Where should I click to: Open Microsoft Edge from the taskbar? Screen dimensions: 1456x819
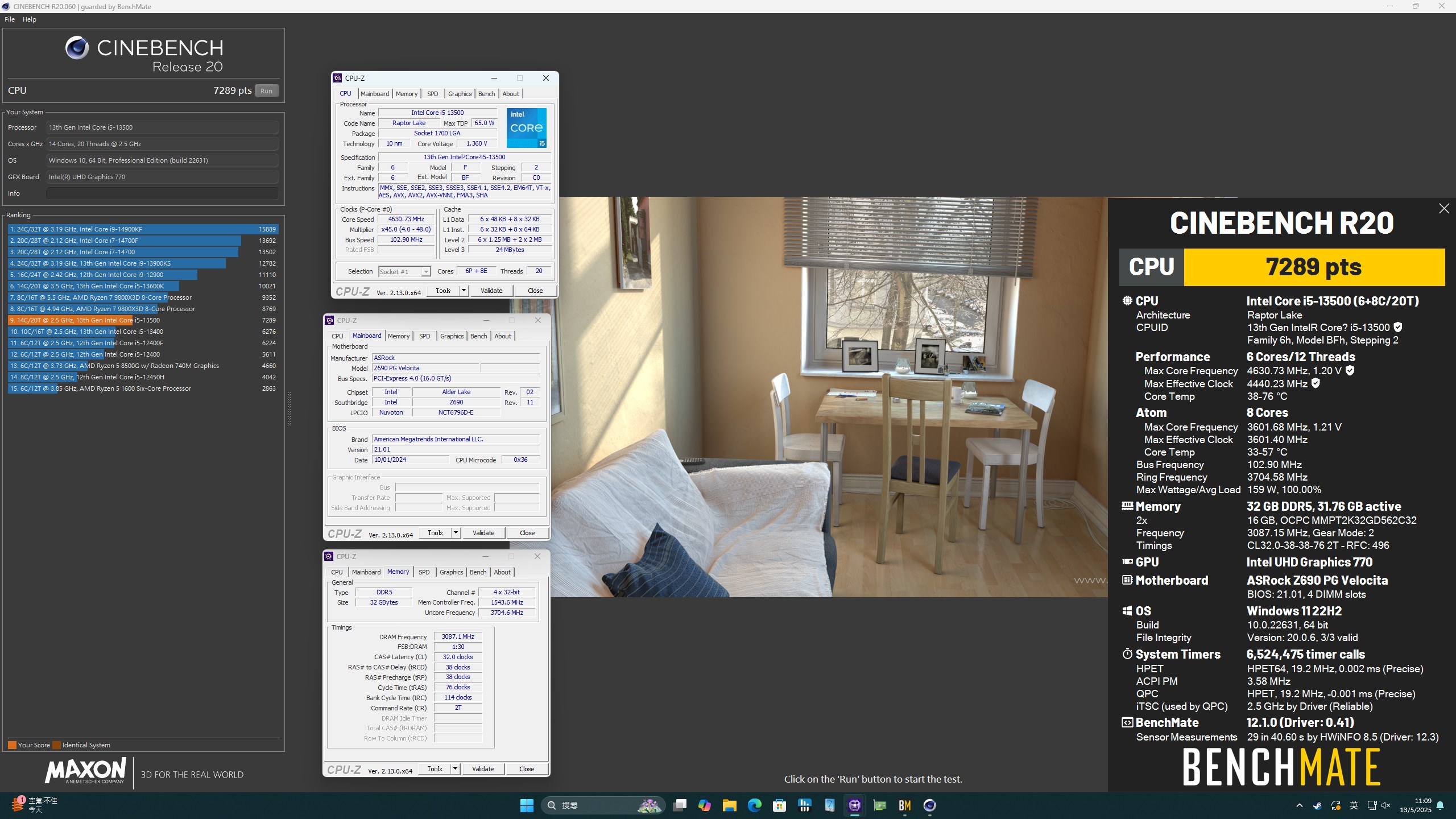(755, 805)
